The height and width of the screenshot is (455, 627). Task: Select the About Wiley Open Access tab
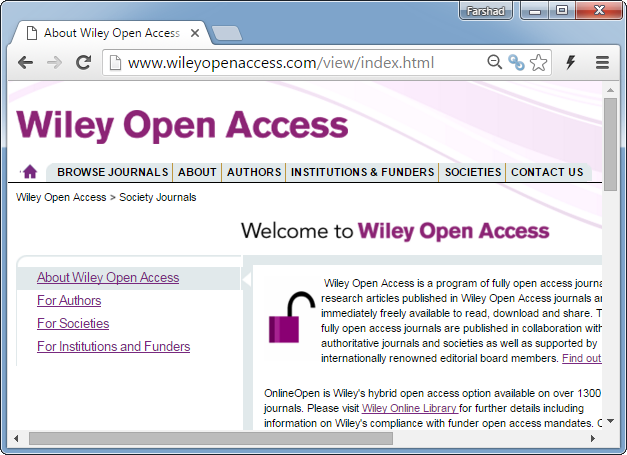point(112,33)
